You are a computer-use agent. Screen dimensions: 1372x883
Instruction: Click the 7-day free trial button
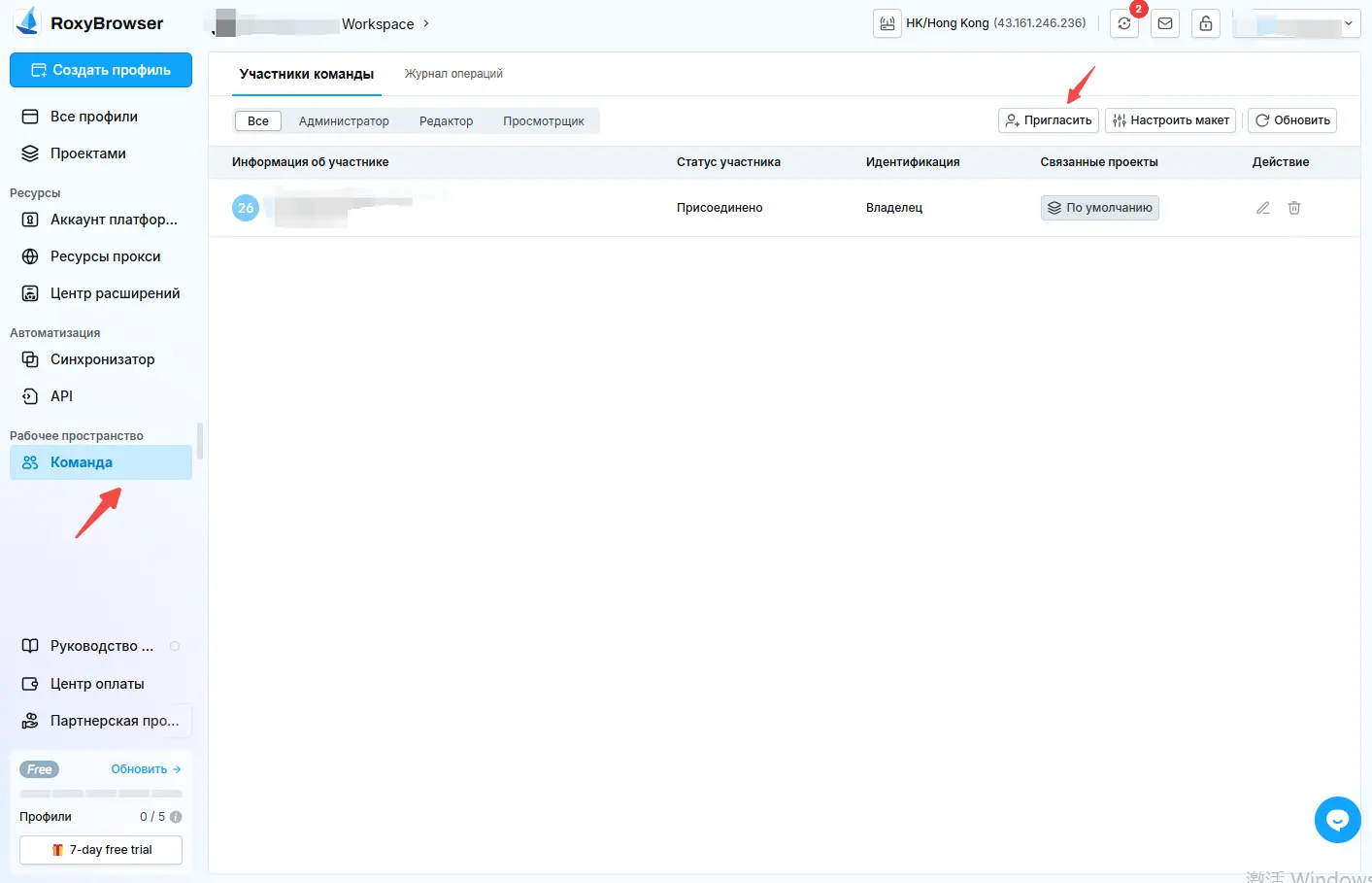101,850
